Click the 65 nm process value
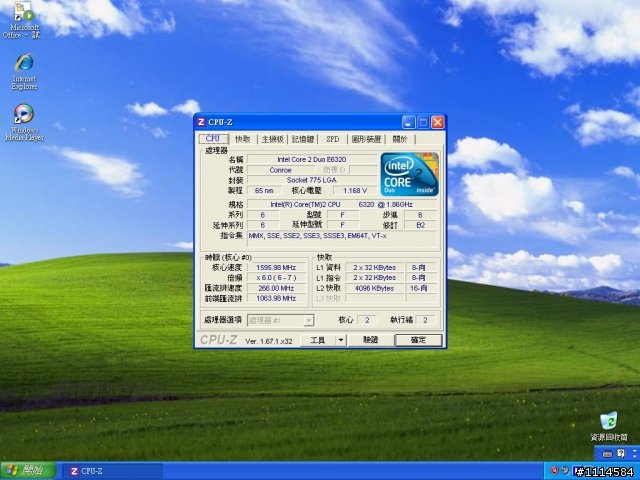The image size is (640, 480). point(264,191)
